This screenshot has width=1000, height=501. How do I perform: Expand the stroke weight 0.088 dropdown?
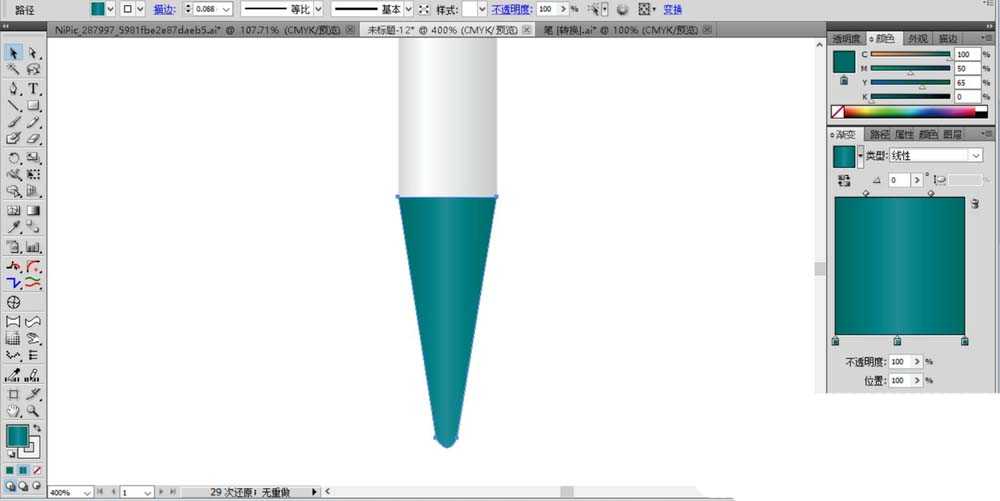tap(226, 10)
